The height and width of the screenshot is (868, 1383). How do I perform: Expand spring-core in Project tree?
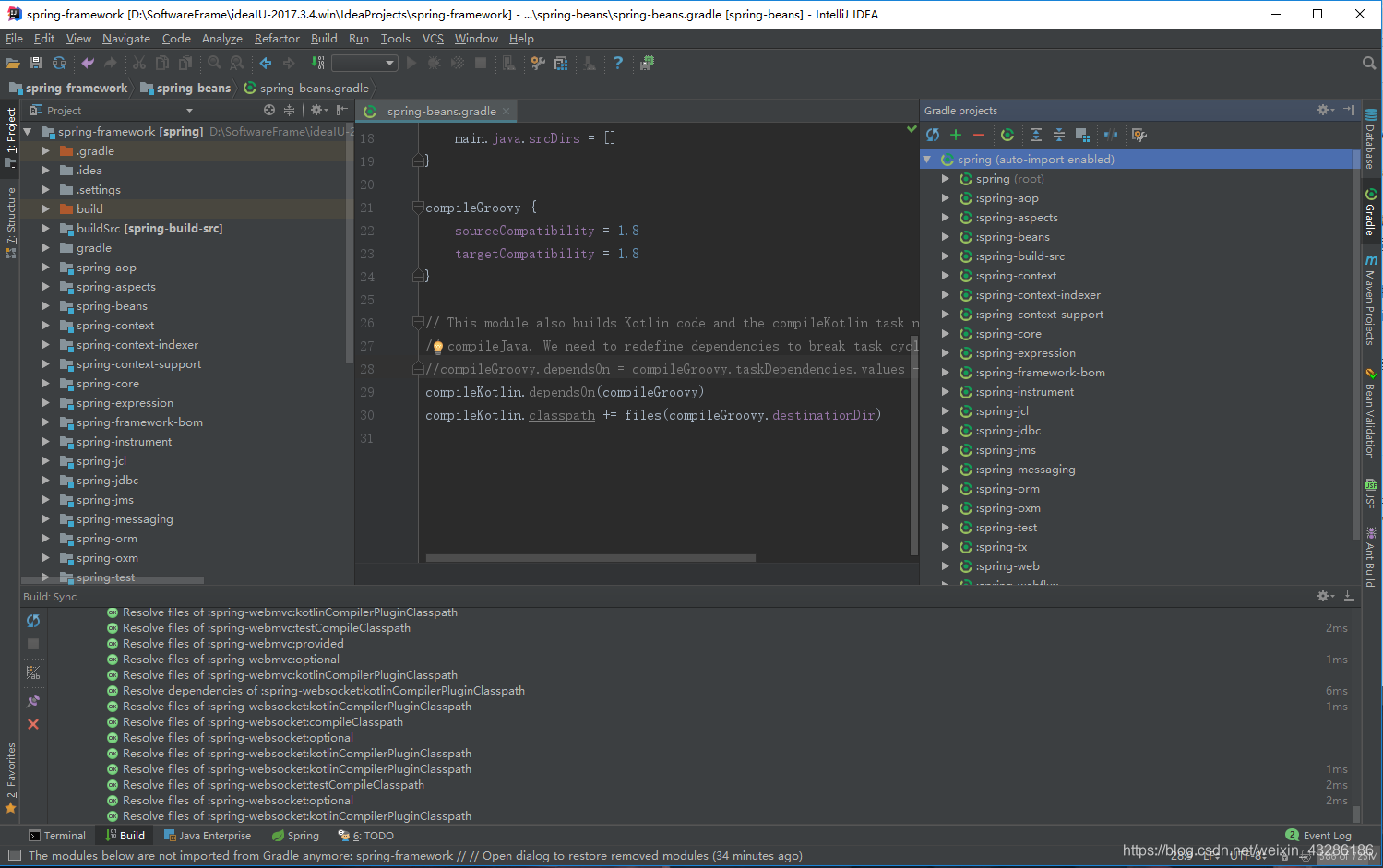(x=45, y=383)
